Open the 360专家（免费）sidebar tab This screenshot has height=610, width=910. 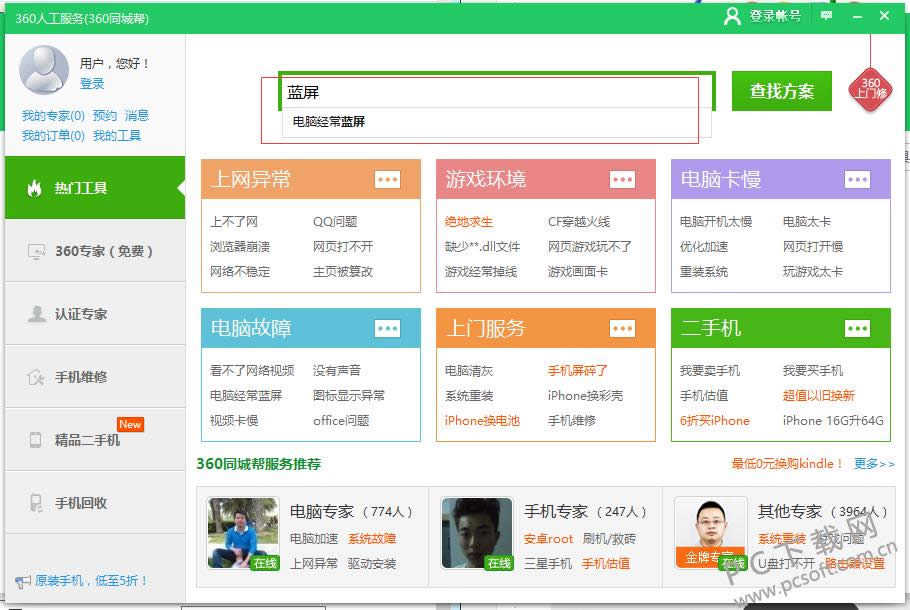click(x=95, y=251)
